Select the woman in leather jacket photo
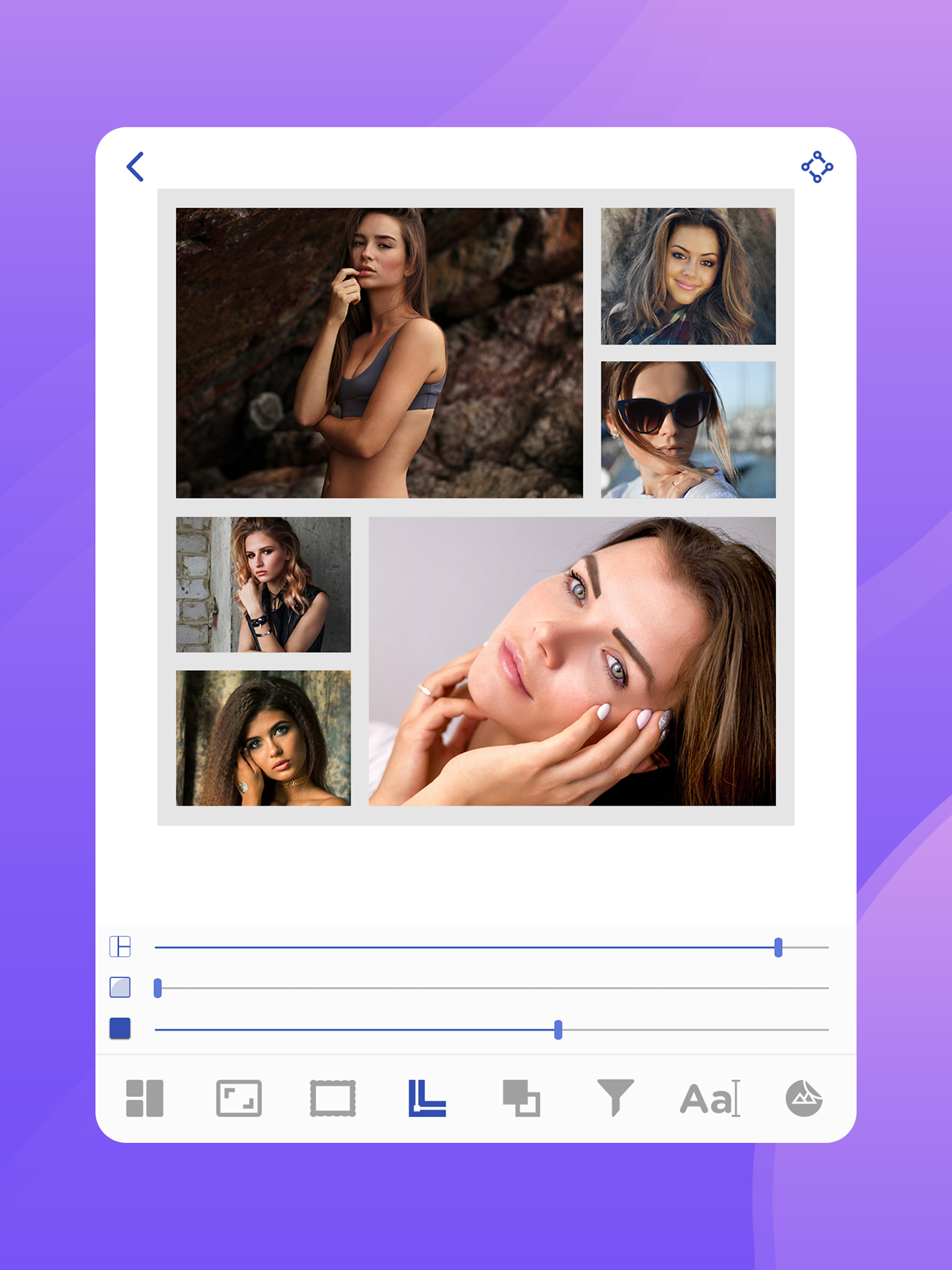Image resolution: width=952 pixels, height=1270 pixels. pos(262,586)
